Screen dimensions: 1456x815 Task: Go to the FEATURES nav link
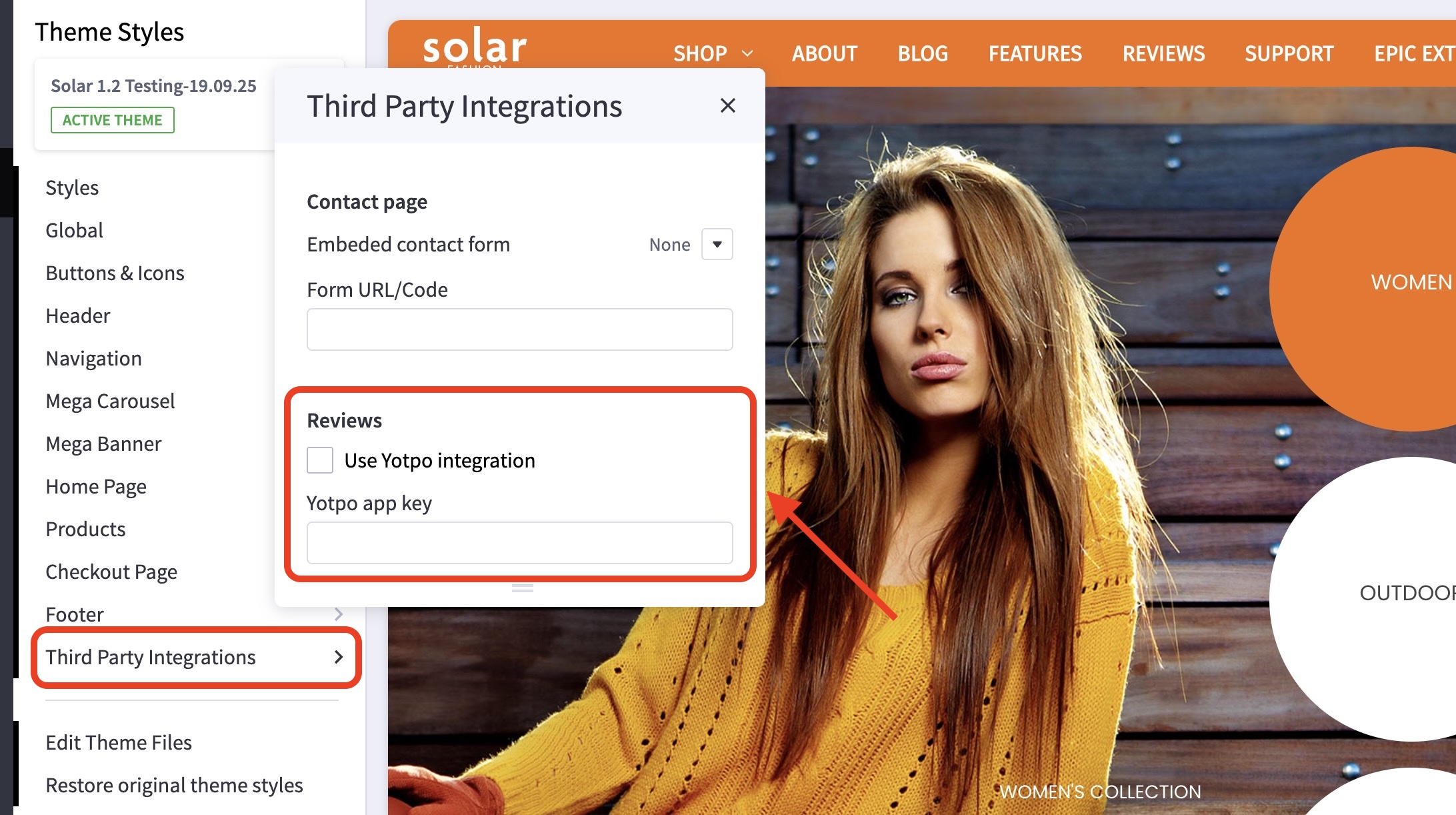point(1035,53)
